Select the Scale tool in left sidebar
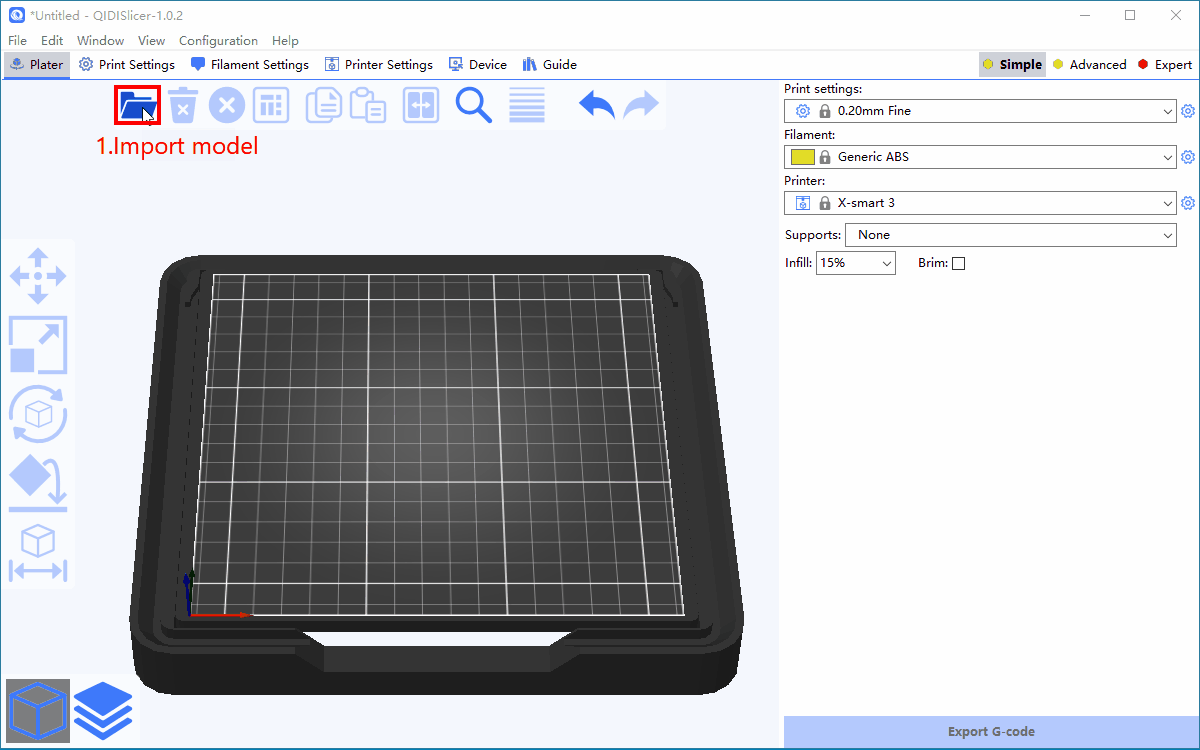 coord(38,345)
